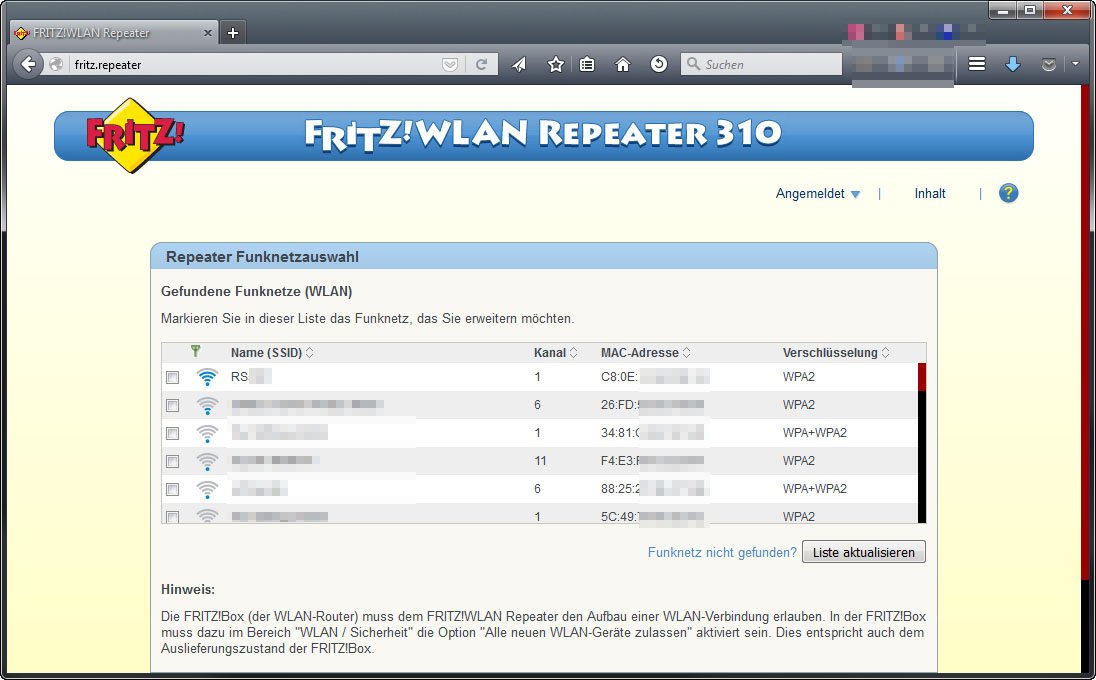Click the network list scrollbar thumb
This screenshot has width=1096, height=680.
pyautogui.click(x=922, y=377)
